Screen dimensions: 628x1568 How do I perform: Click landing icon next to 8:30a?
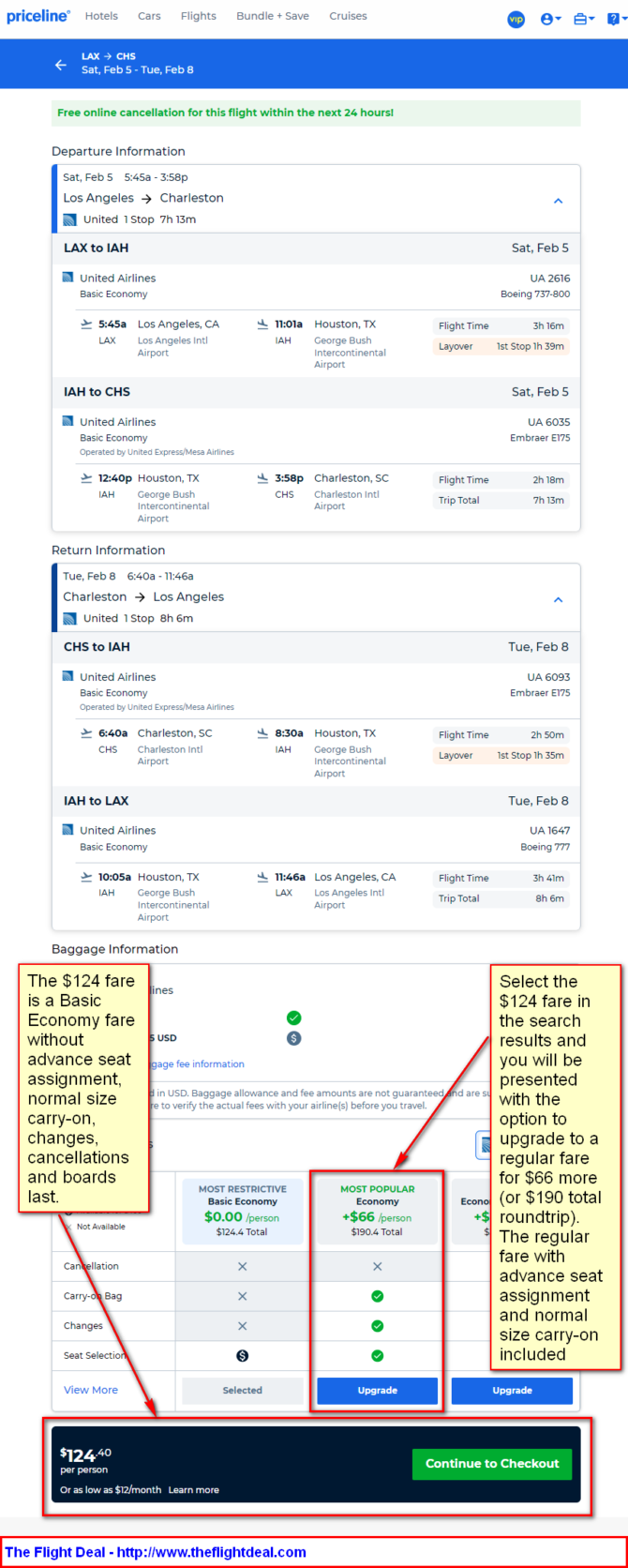pos(262,732)
